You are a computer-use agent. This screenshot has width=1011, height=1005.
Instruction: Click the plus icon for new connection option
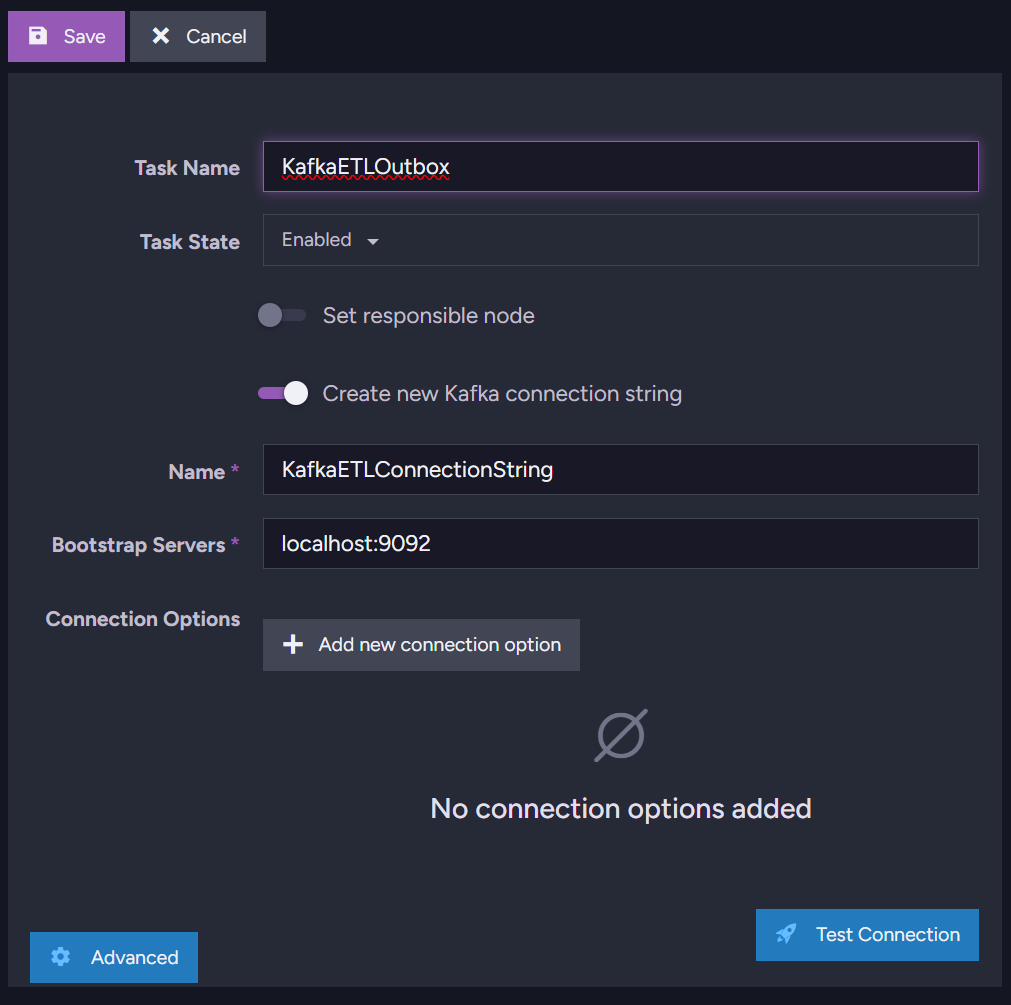(293, 645)
